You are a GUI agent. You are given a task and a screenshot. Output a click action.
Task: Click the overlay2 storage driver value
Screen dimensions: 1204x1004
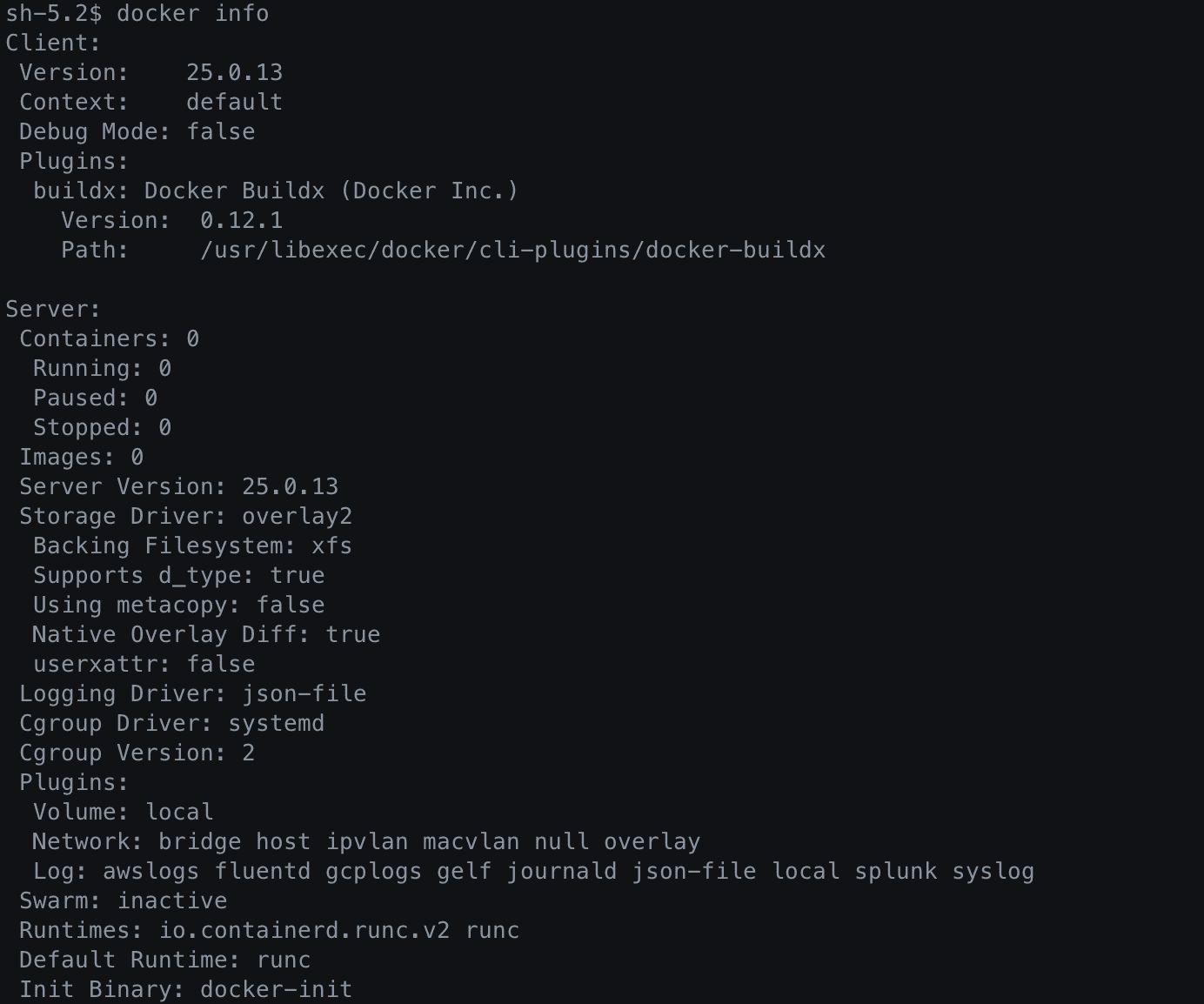pos(297,516)
